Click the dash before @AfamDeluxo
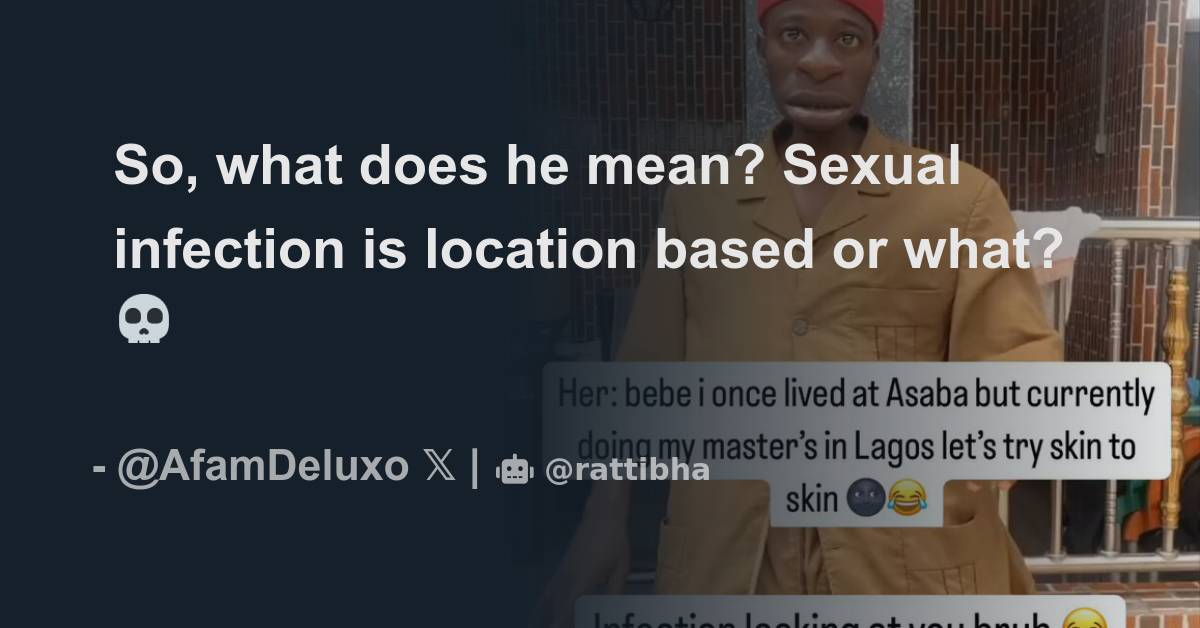 pyautogui.click(x=100, y=467)
